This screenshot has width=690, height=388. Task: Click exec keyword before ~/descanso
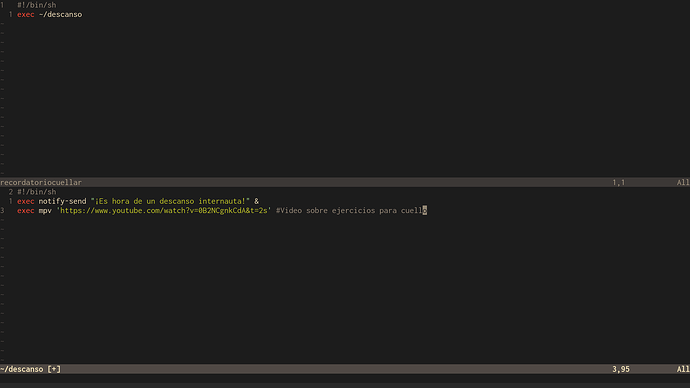tap(26, 15)
